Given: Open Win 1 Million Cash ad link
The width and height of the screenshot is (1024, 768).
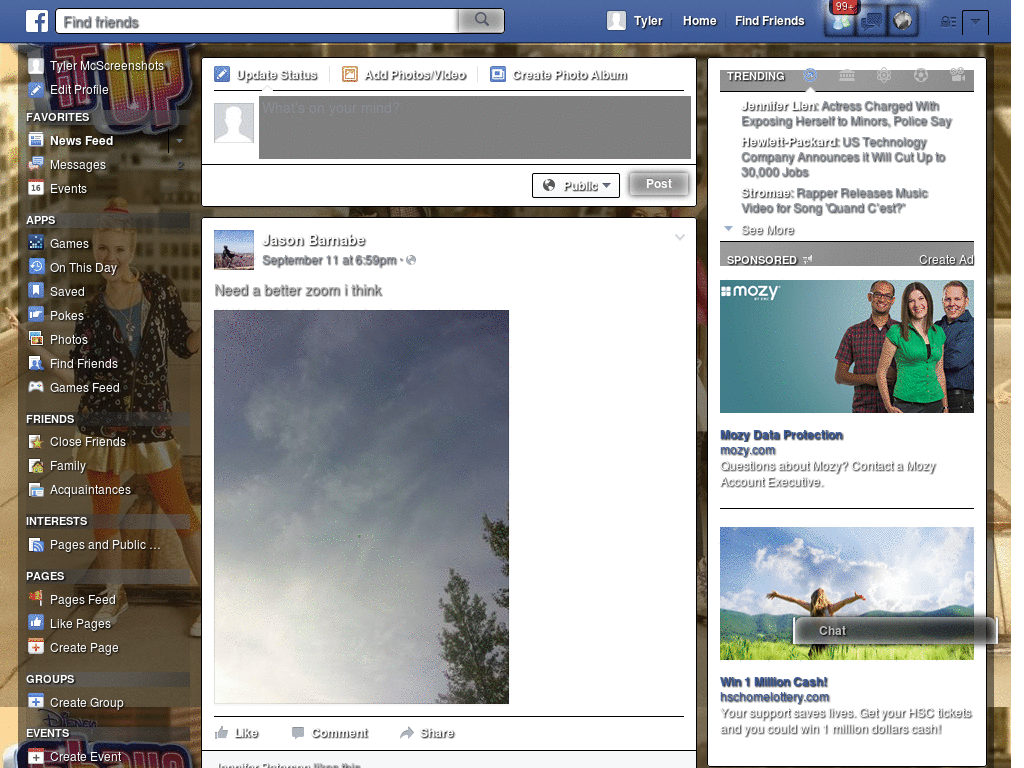Looking at the screenshot, I should [x=773, y=682].
